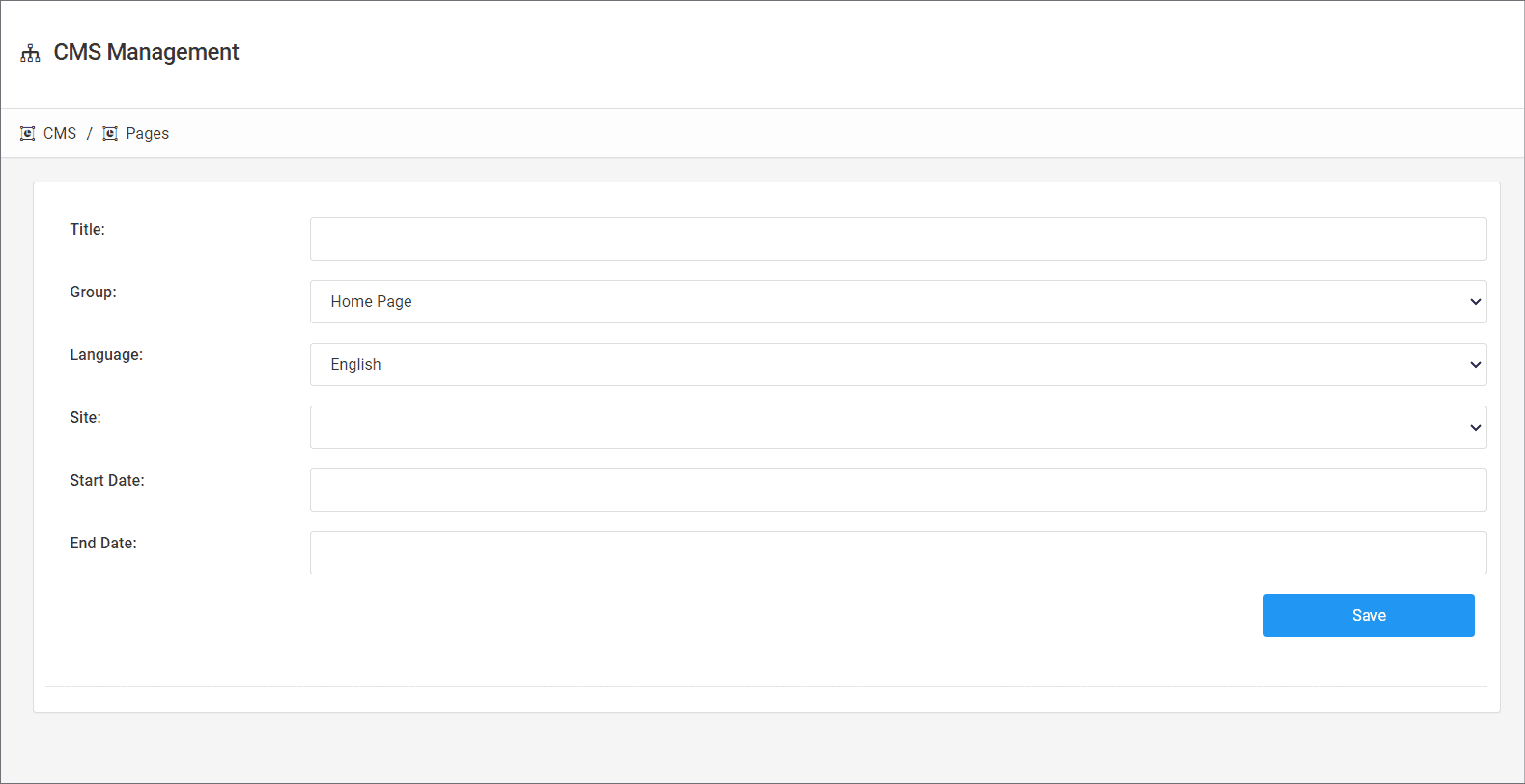Click the Start Date label
The image size is (1525, 784).
(107, 480)
